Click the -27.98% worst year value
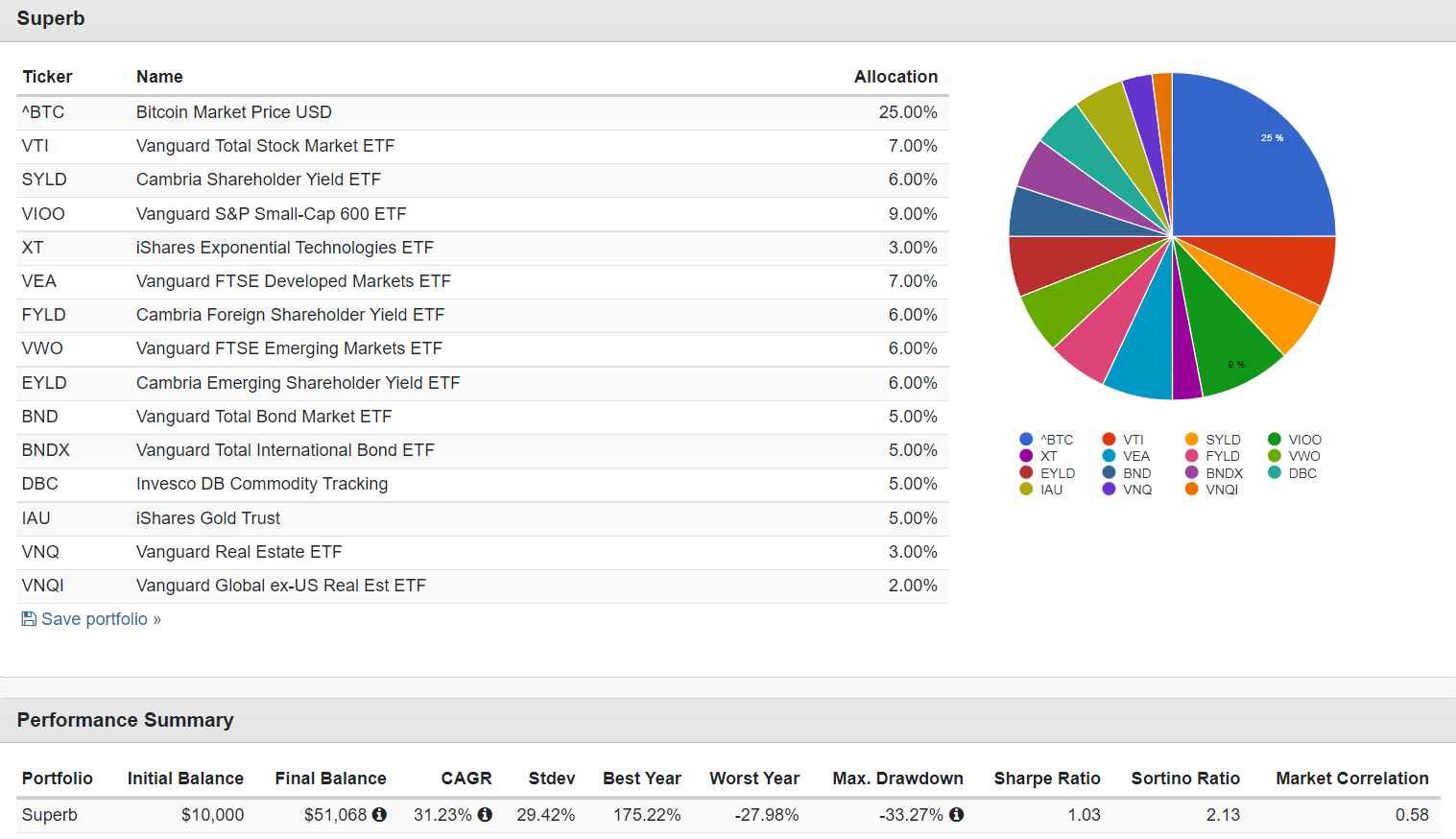Screen dimensions: 1456x839 pyautogui.click(x=767, y=815)
